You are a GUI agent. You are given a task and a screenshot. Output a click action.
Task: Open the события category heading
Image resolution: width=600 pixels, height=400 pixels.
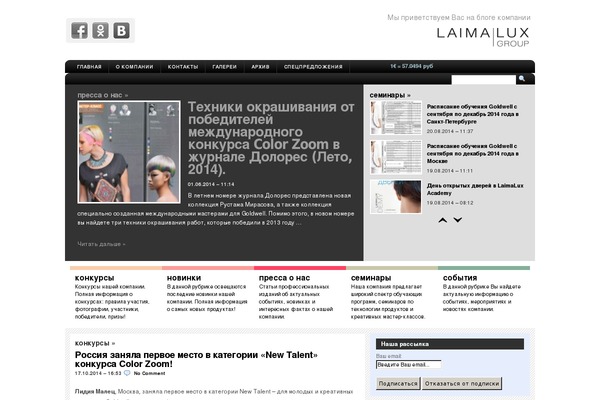tap(460, 278)
